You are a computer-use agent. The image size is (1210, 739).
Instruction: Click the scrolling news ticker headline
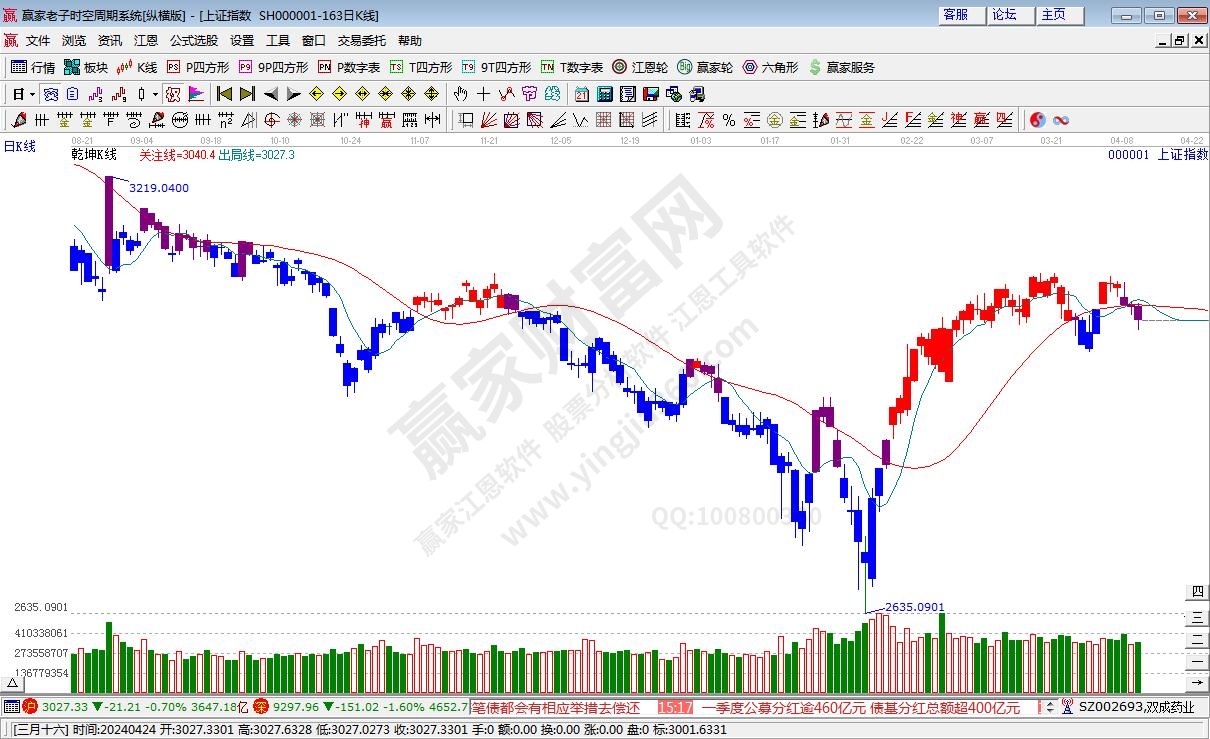tap(860, 707)
